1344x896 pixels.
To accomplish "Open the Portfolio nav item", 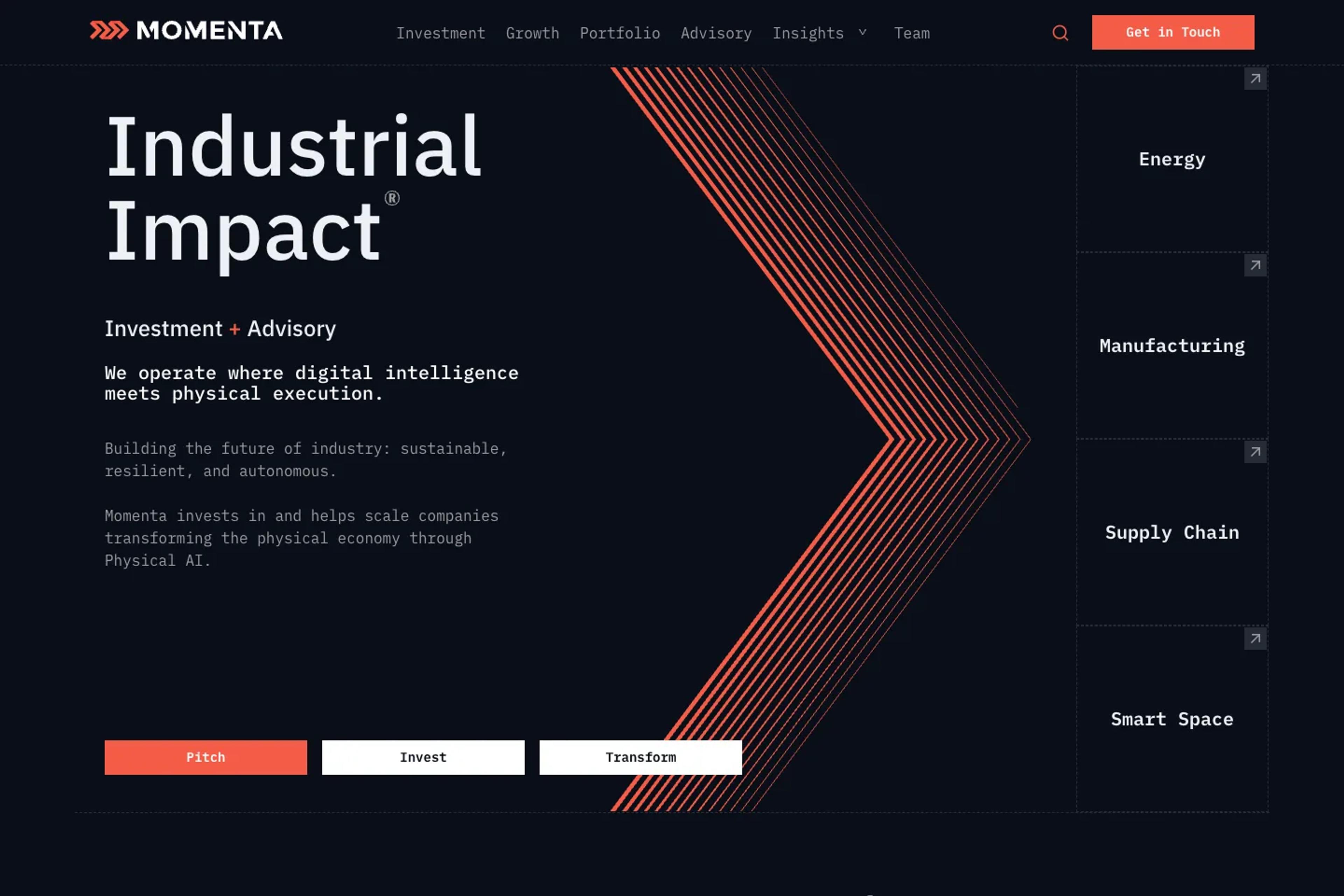I will [620, 33].
